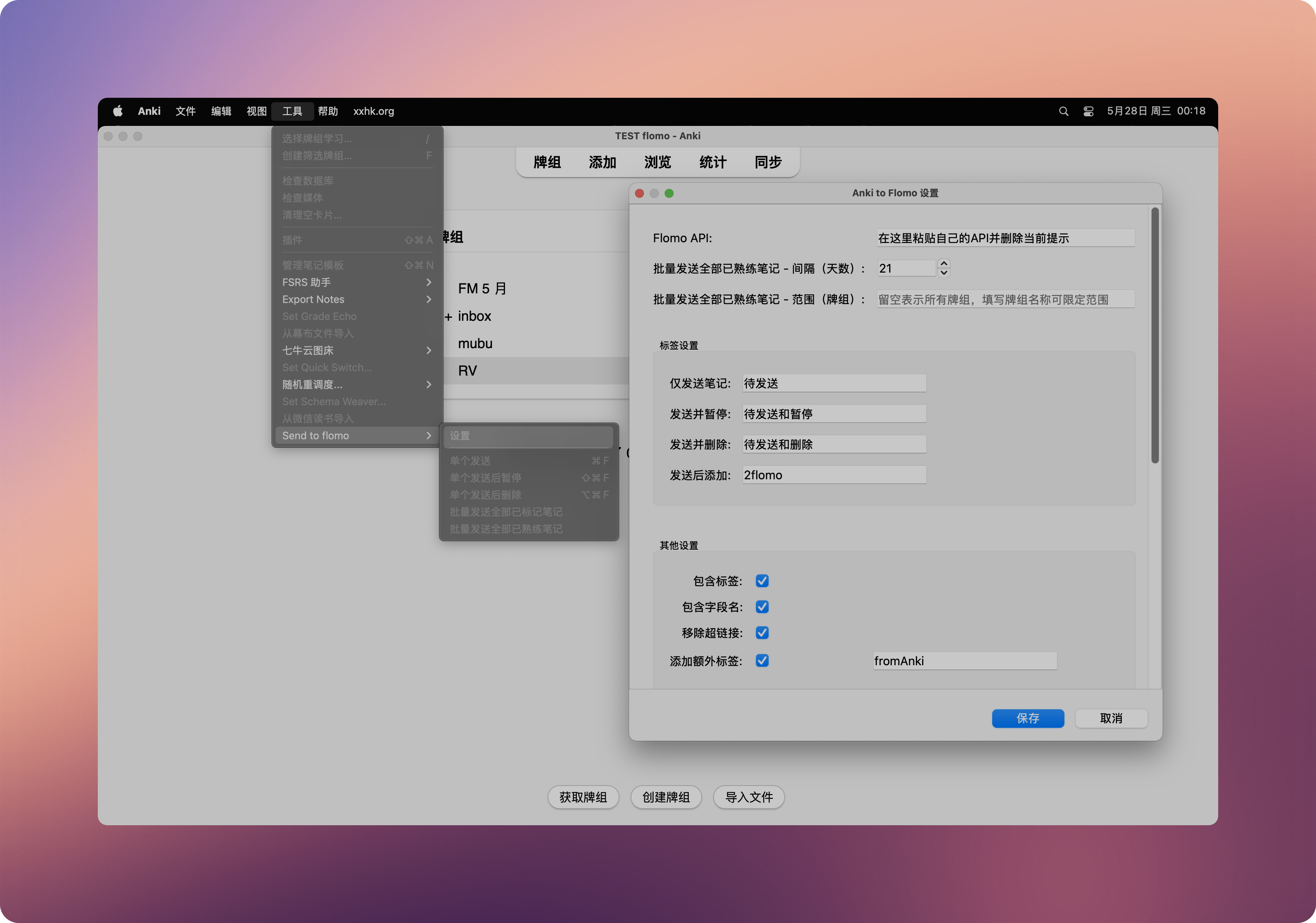Click the red close dot of settings dialog
Screen dimensions: 1316x923
point(639,193)
